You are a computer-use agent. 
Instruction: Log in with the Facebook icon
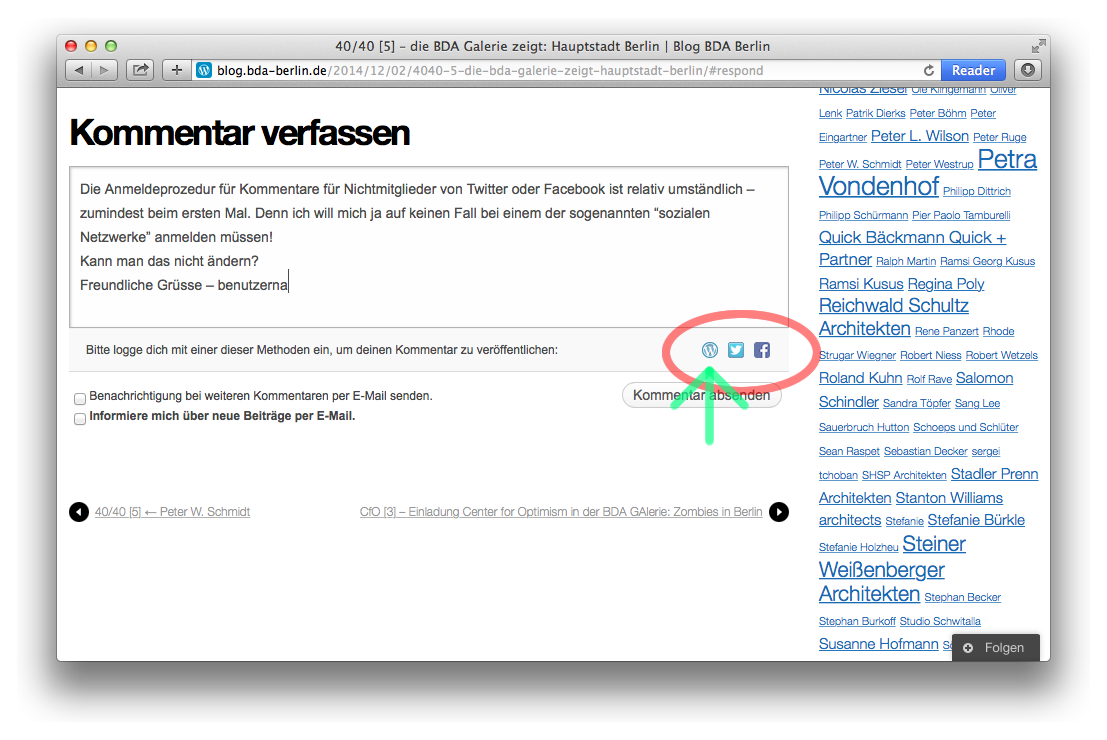[762, 350]
